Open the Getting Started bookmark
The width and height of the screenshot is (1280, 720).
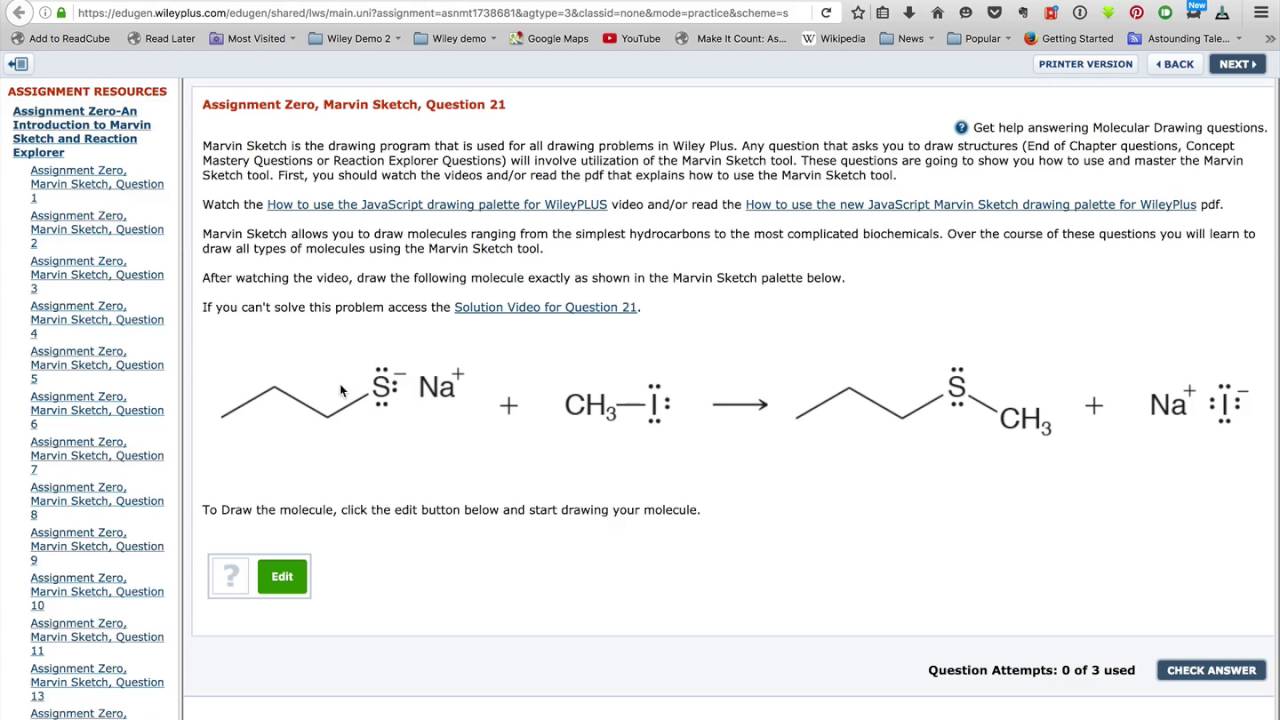coord(1069,38)
